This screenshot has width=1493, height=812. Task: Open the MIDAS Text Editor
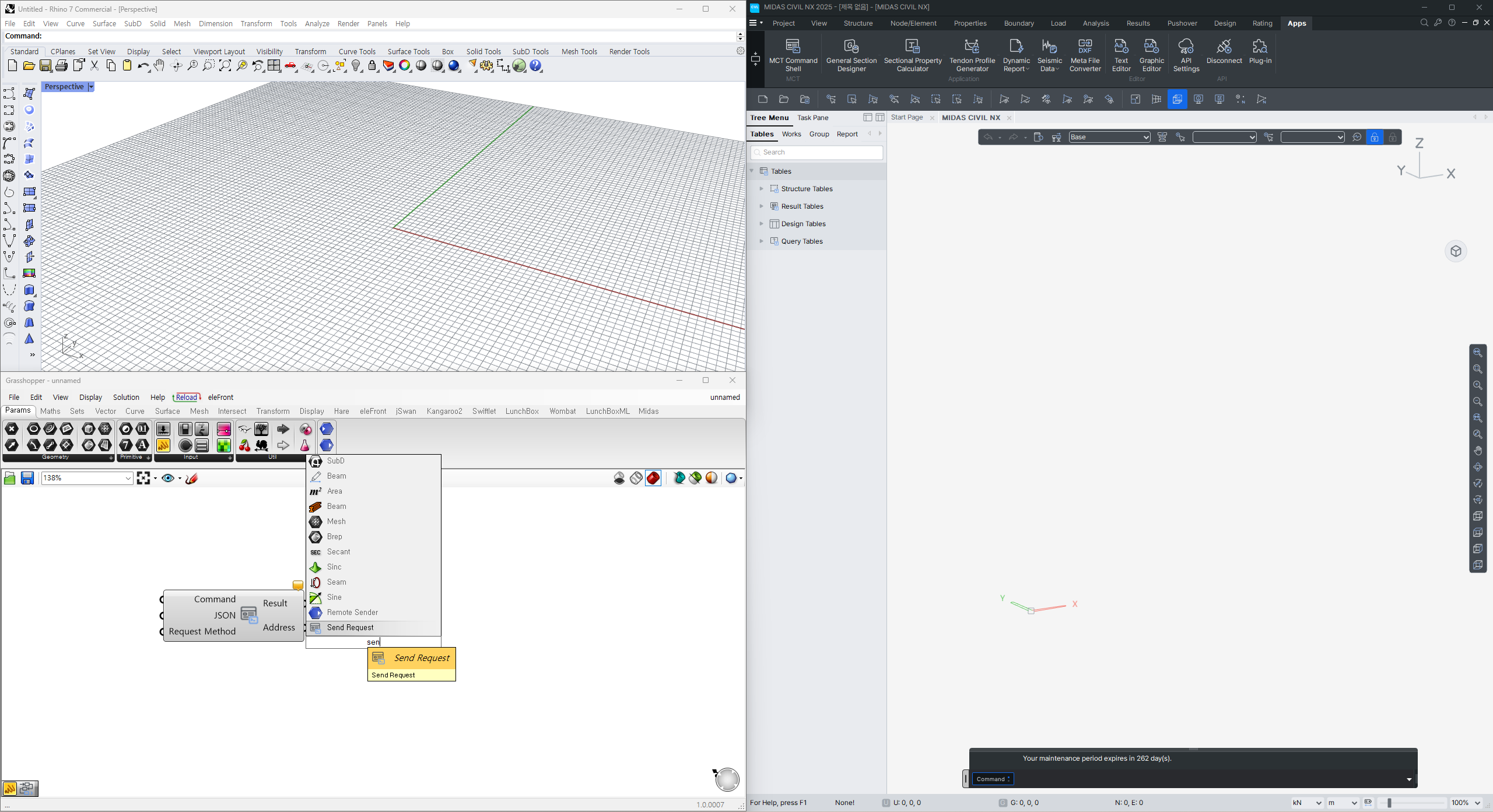(1121, 55)
